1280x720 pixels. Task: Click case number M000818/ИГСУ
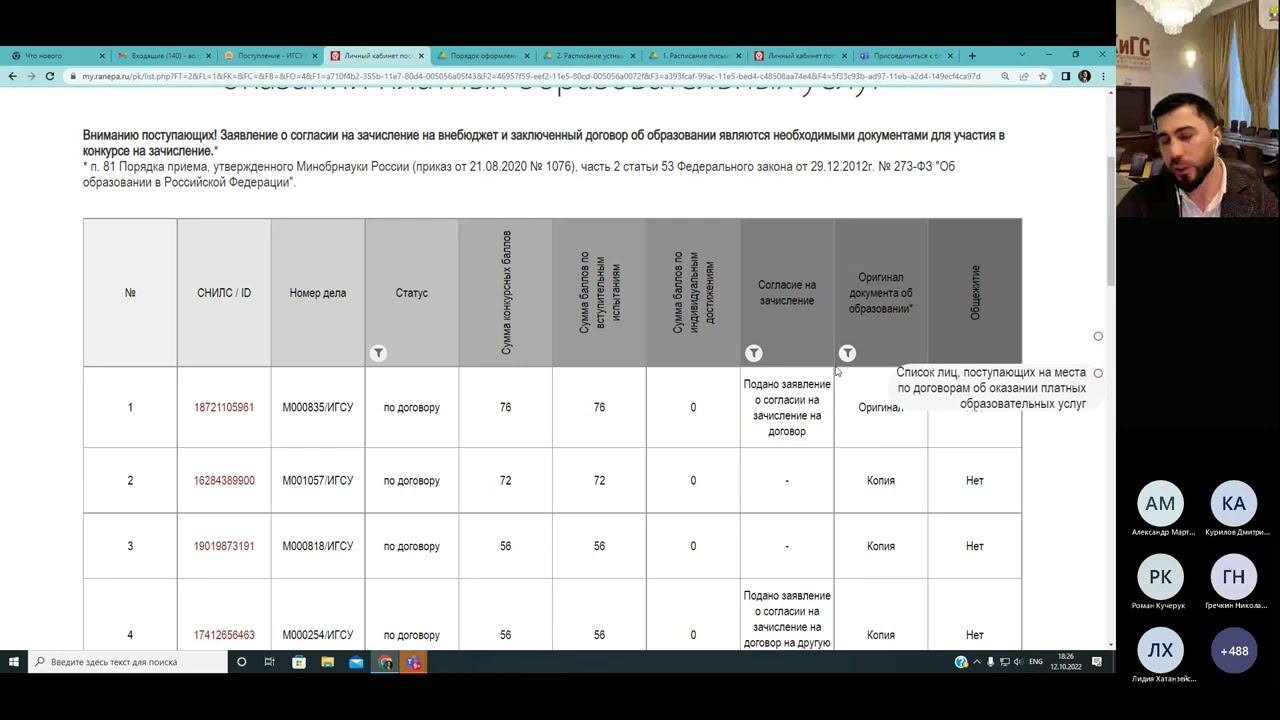click(318, 547)
